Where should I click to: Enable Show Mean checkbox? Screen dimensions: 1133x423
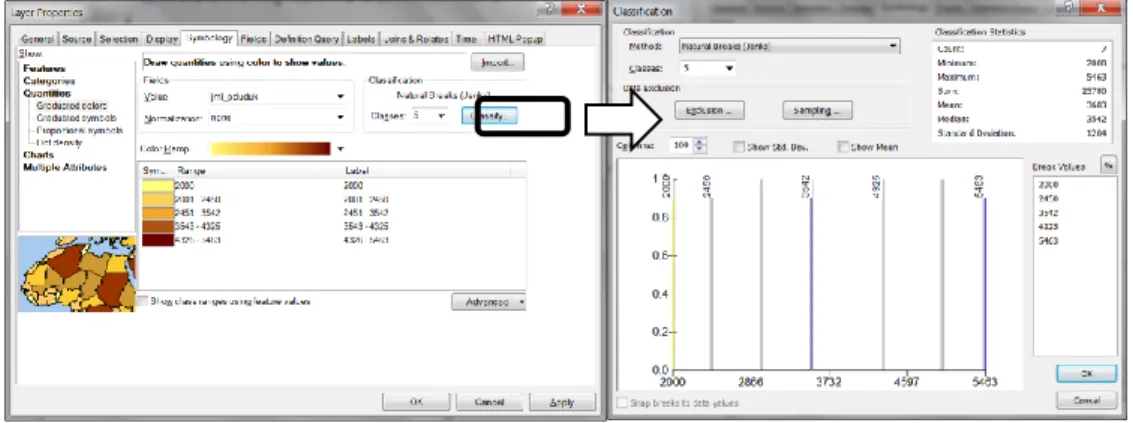click(843, 147)
